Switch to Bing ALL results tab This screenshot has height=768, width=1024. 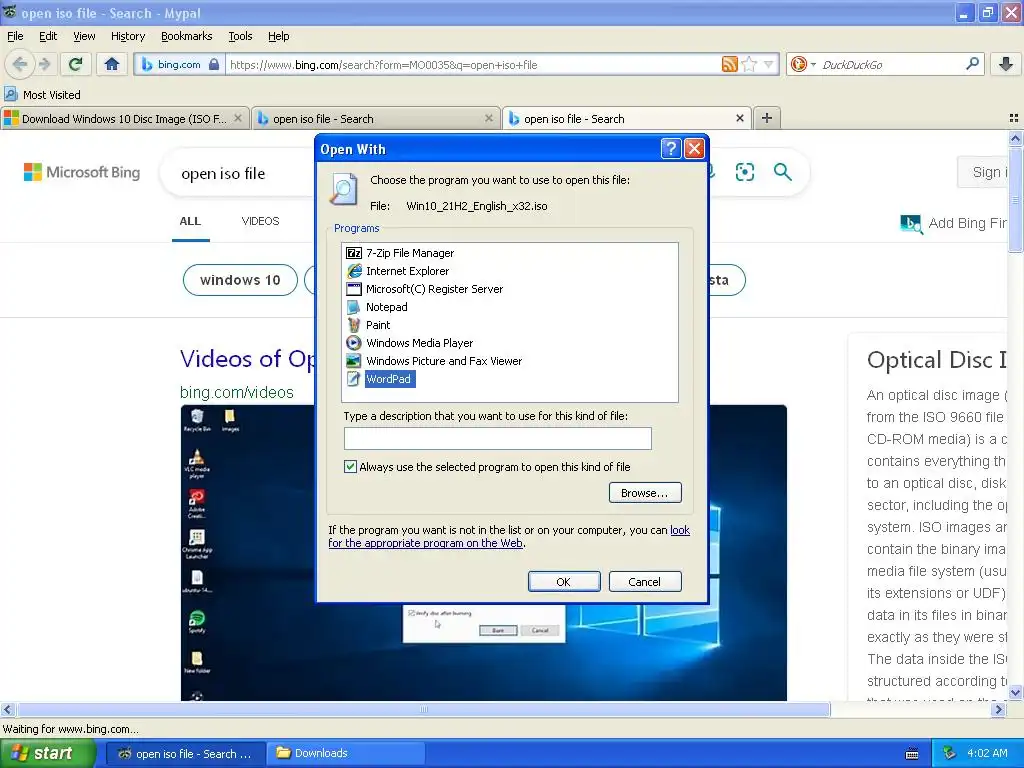[190, 221]
